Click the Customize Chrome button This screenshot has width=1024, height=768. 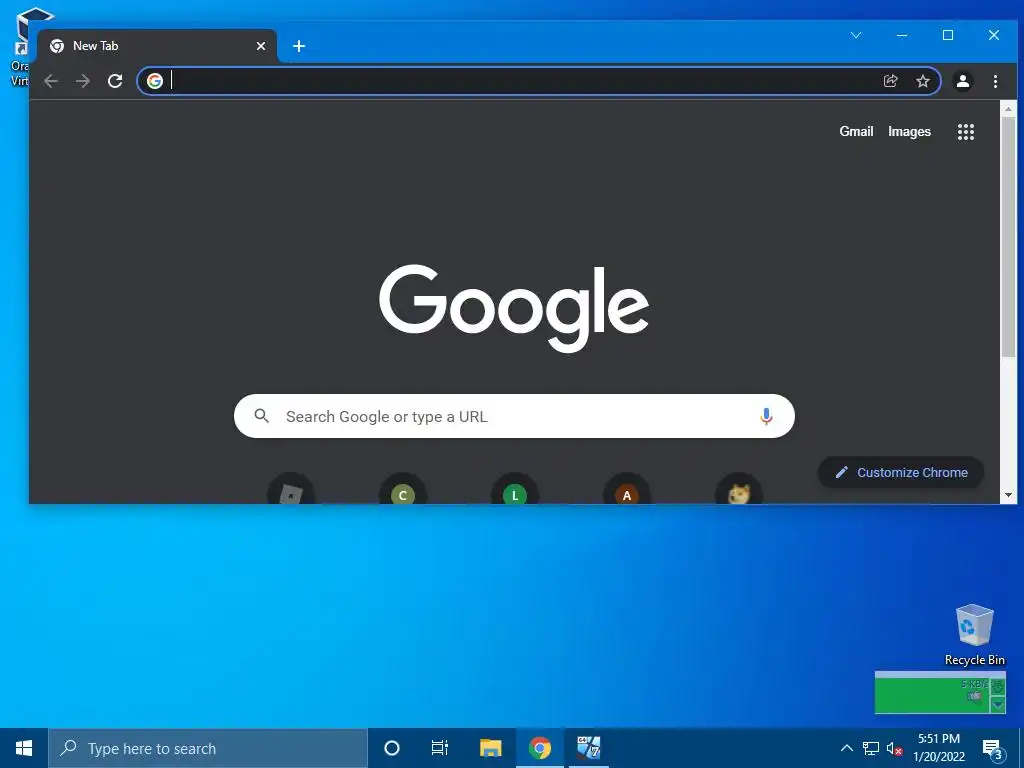[901, 472]
